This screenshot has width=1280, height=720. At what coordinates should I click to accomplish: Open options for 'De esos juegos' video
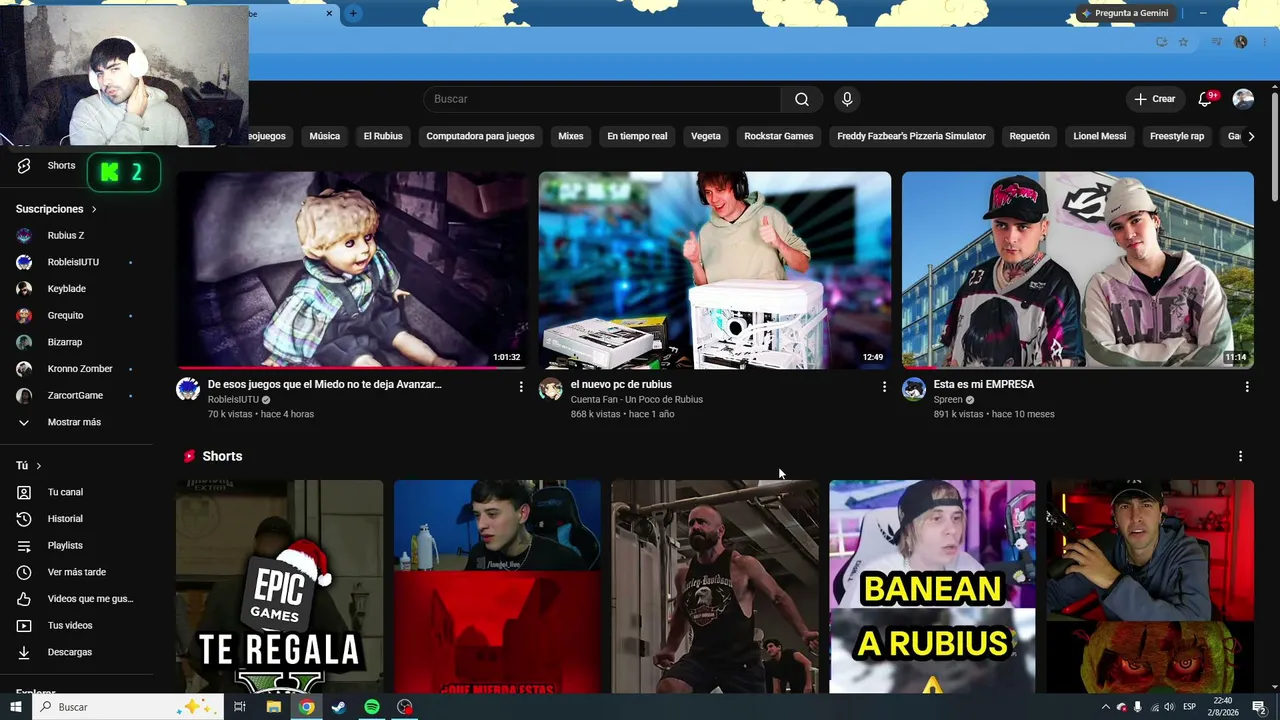pyautogui.click(x=521, y=386)
